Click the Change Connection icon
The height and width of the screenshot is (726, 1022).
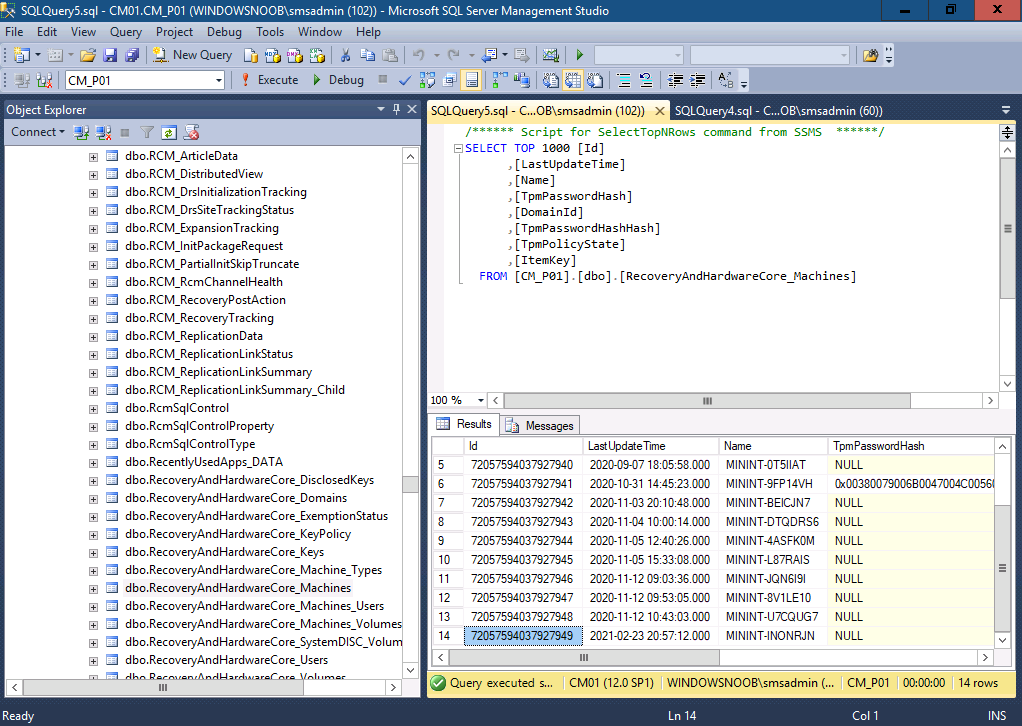pos(44,80)
